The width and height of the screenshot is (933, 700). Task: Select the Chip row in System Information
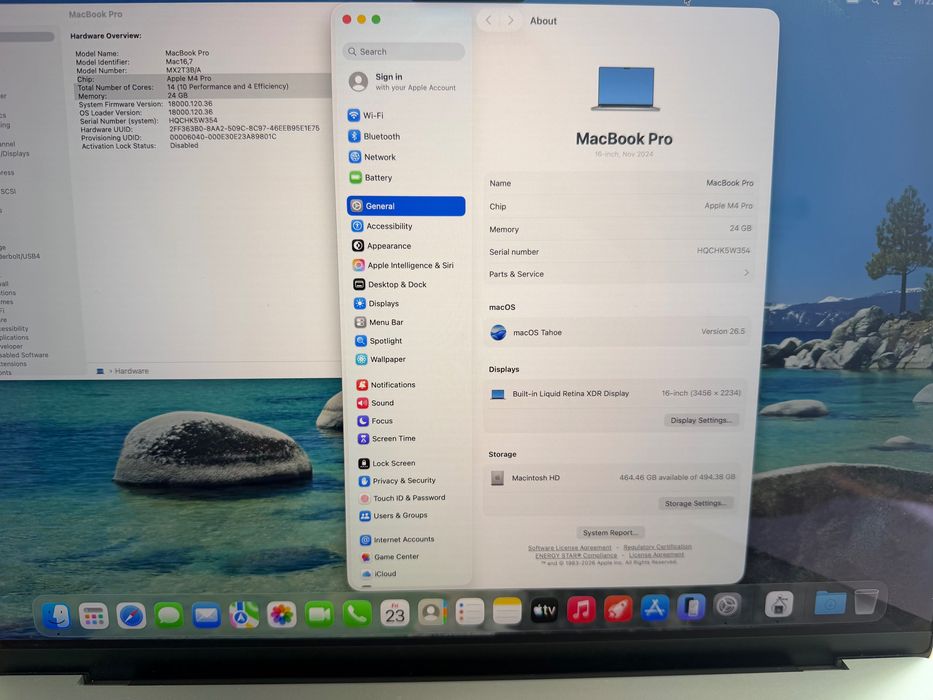[202, 79]
